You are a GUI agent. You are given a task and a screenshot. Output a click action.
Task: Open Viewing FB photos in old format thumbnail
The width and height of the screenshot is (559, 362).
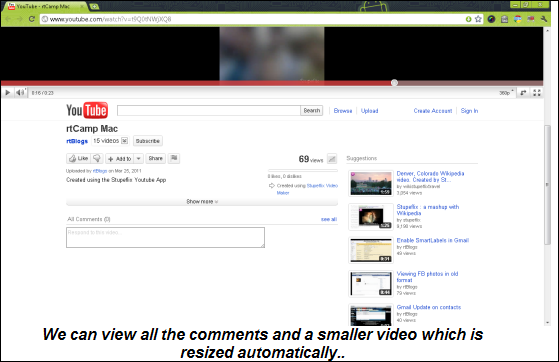[x=371, y=284]
